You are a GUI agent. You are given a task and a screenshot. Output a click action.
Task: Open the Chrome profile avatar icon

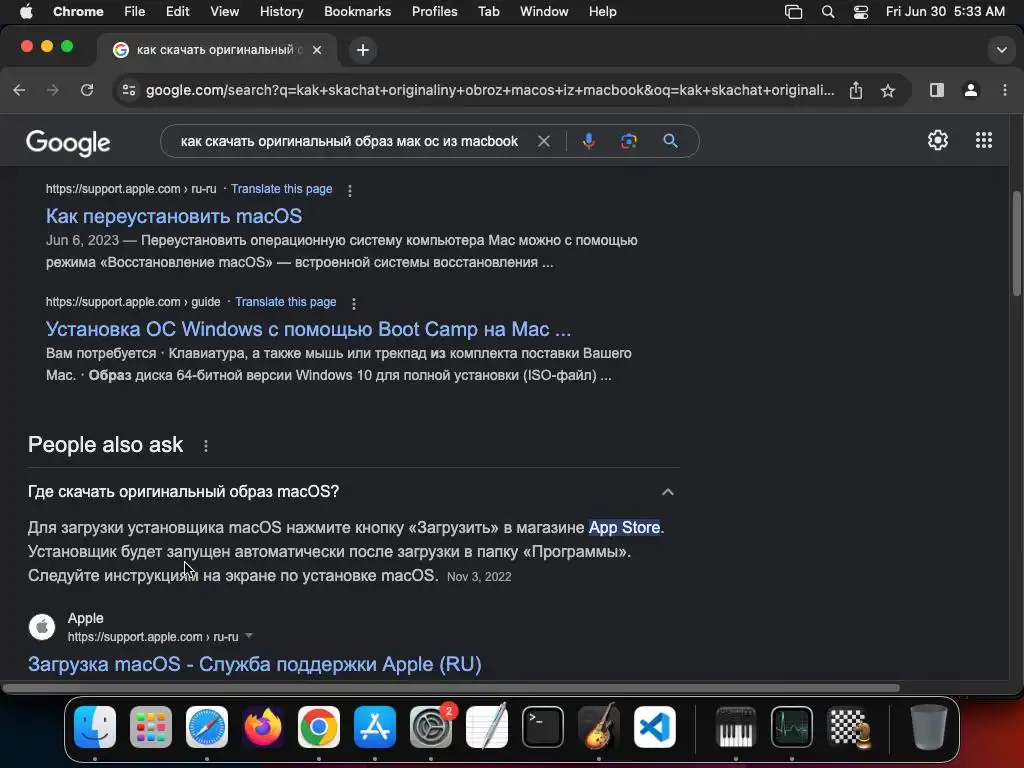(971, 90)
